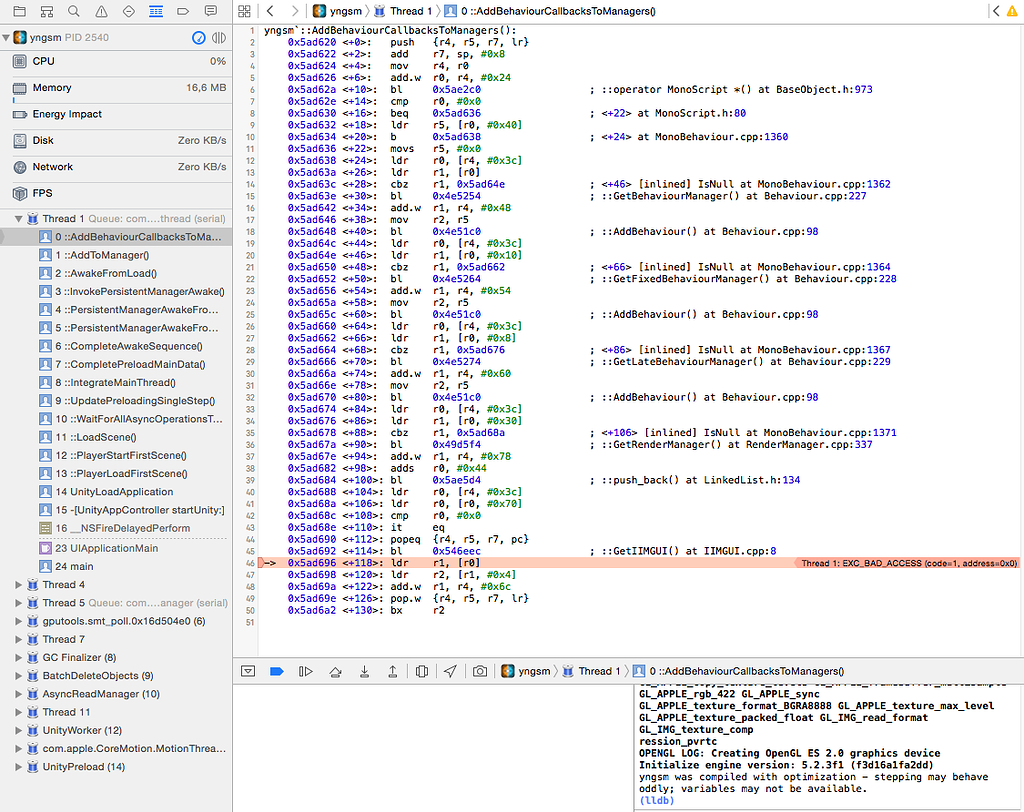
Task: Collapse the Thread 1 disclosure triangle
Action: tap(19, 219)
